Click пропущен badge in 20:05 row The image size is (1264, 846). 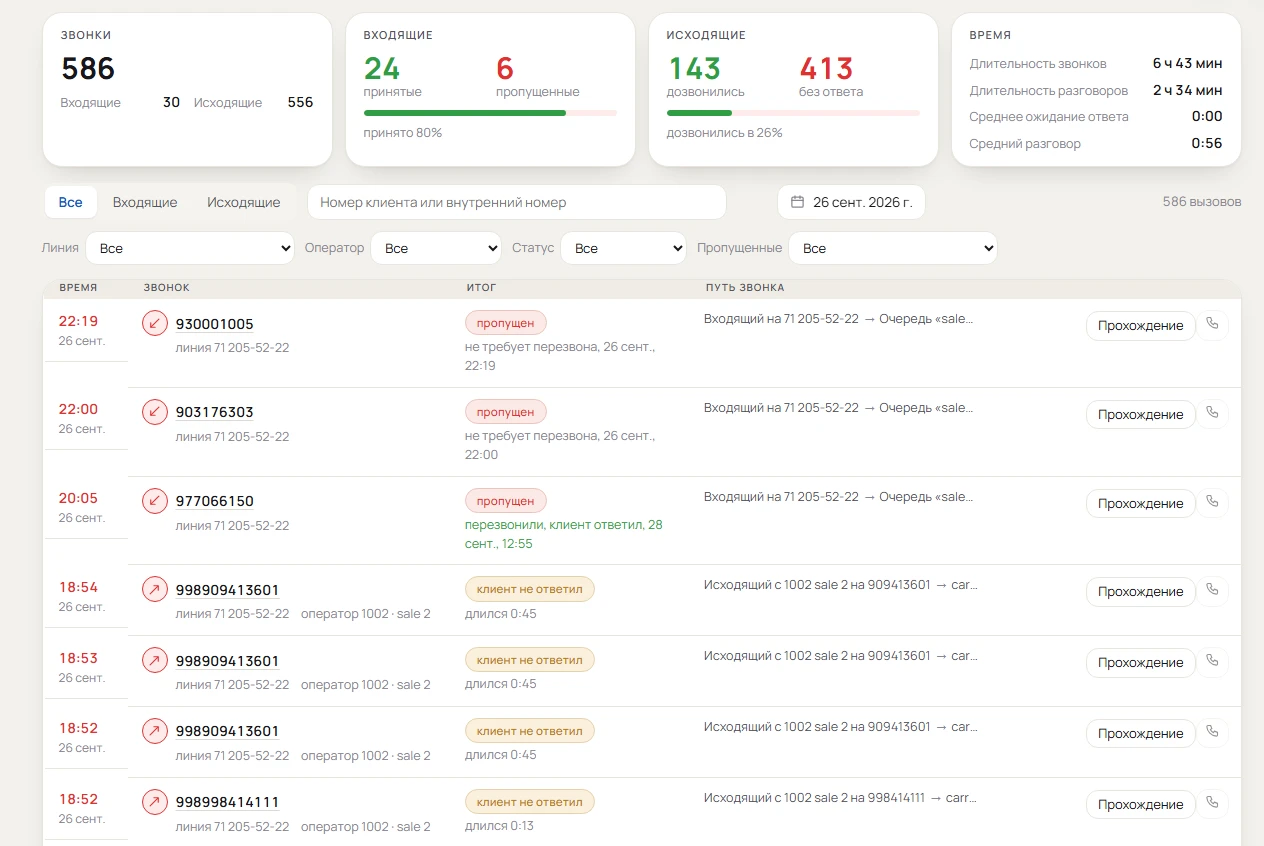pos(506,500)
